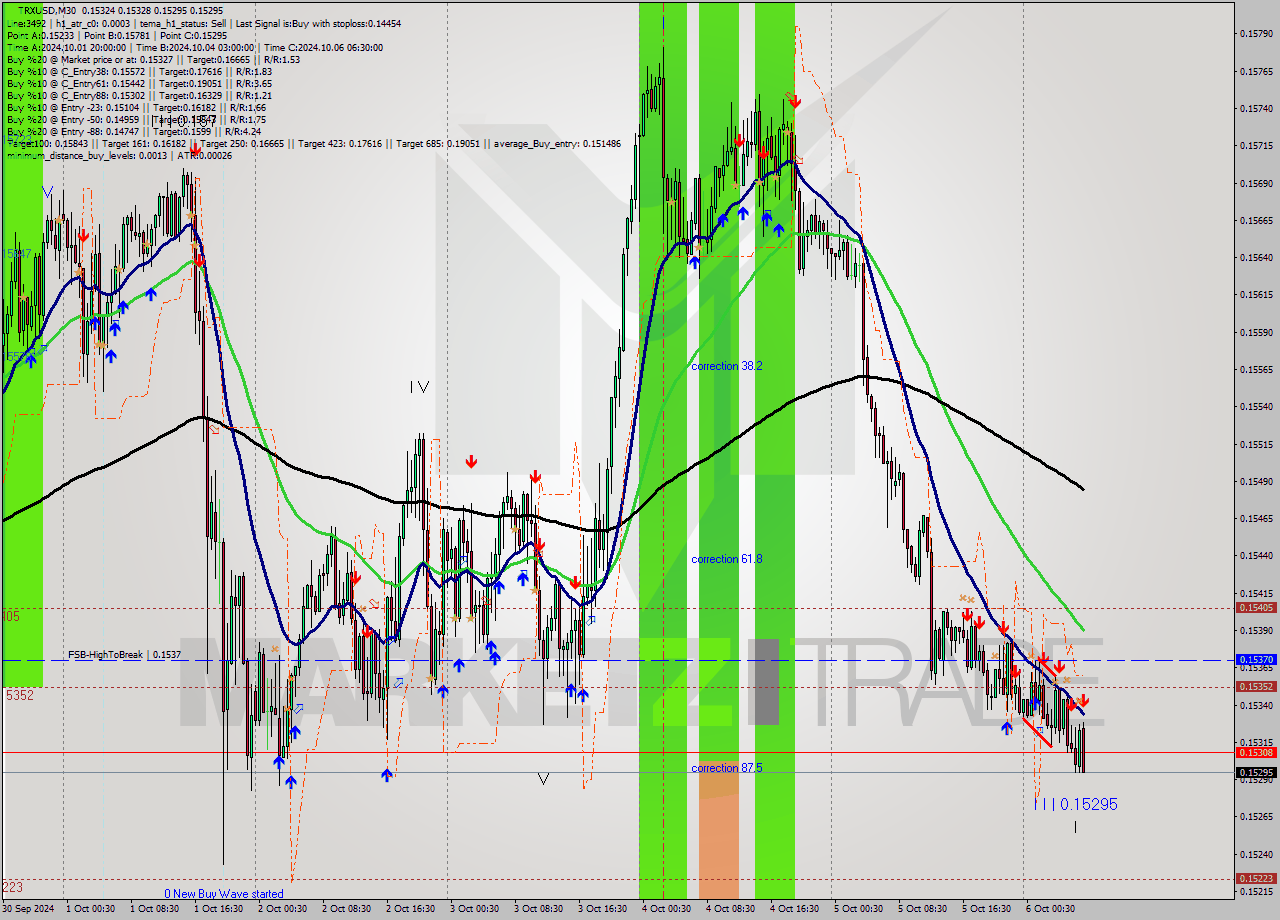Click the red 0.15308 price tag

1256,752
